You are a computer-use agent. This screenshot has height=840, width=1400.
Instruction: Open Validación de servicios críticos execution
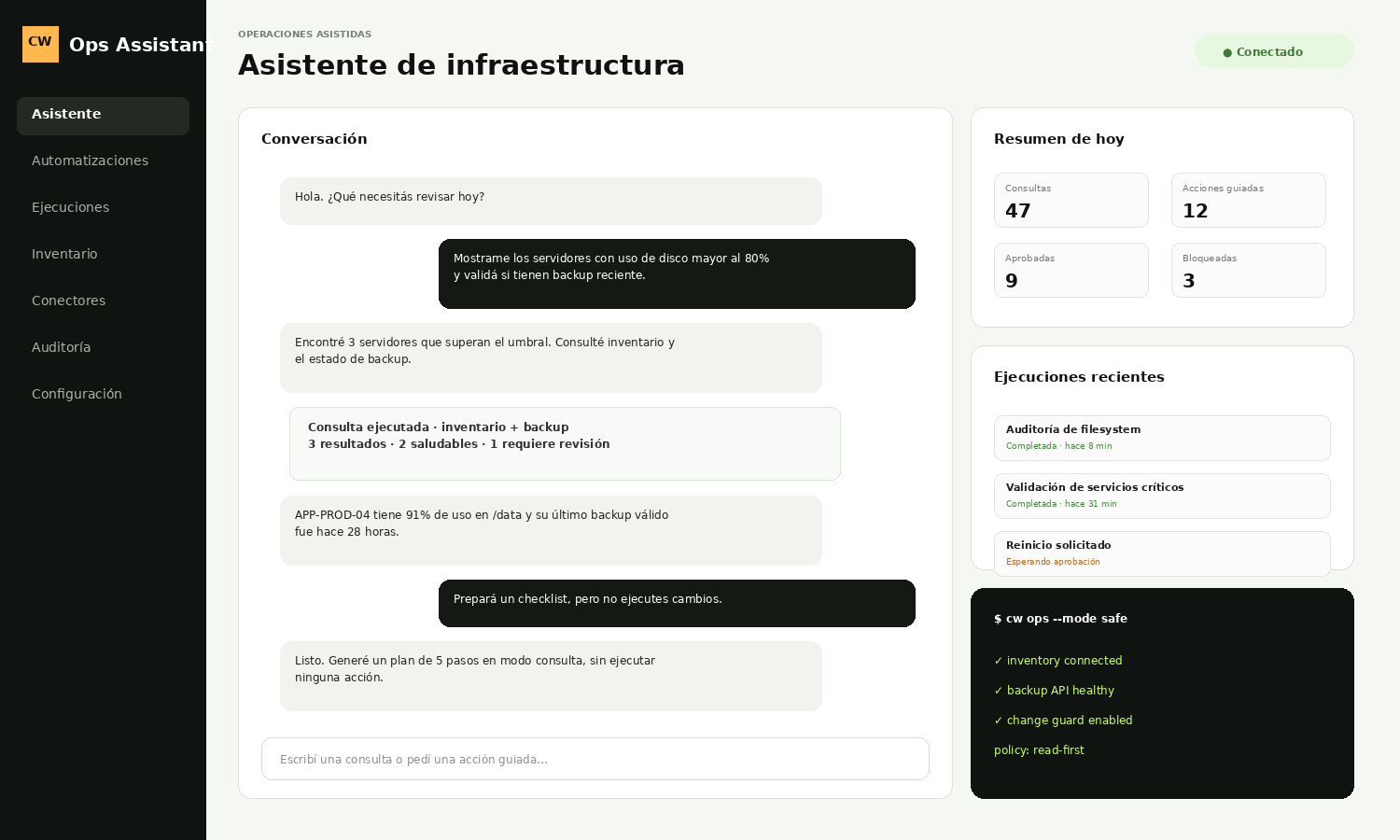1162,496
